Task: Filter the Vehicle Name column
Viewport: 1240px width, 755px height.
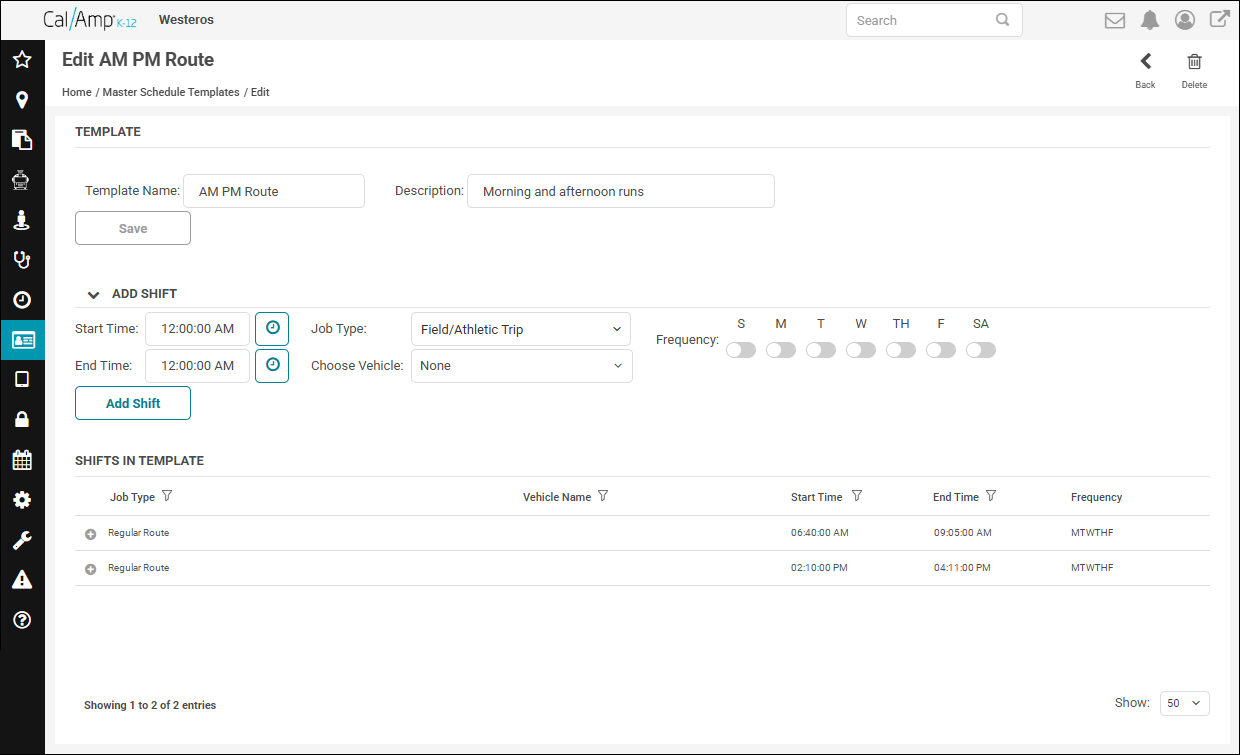Action: point(603,496)
